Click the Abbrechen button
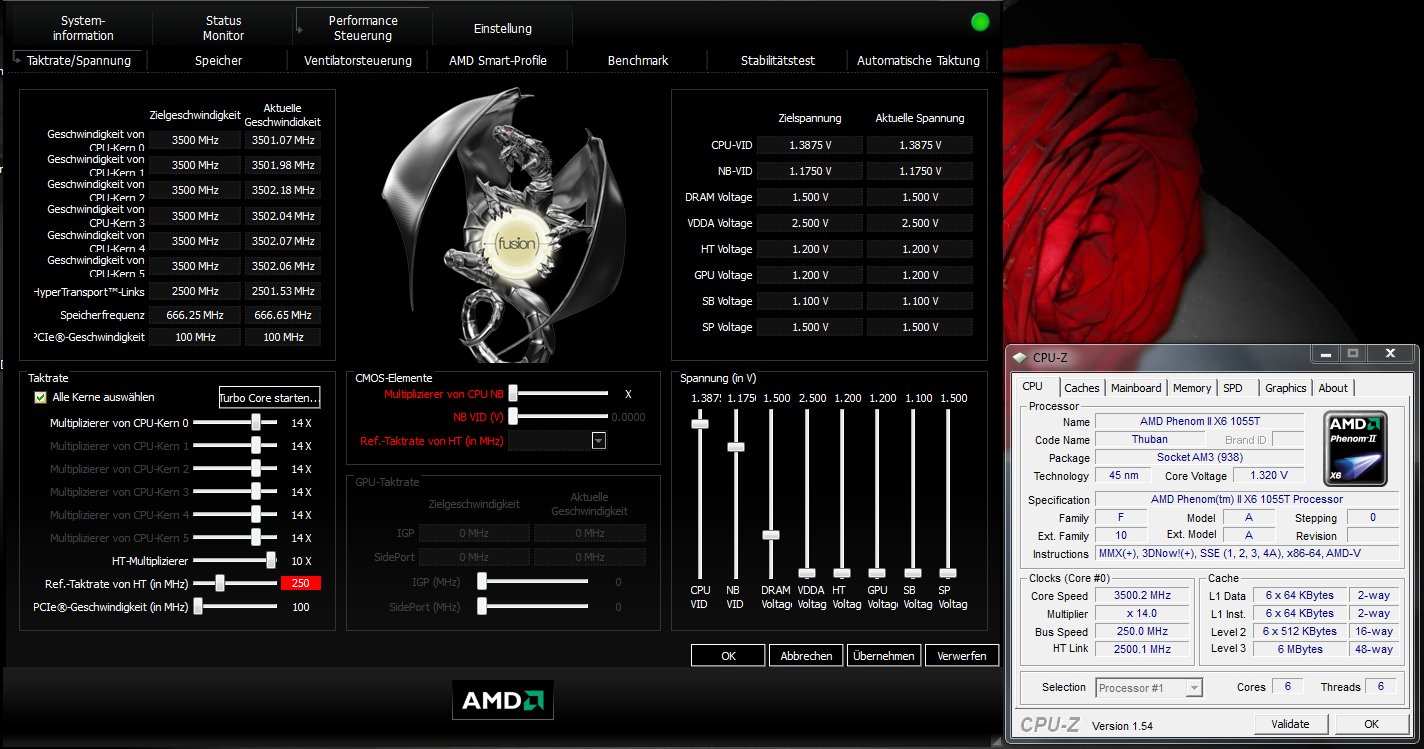 click(x=806, y=656)
